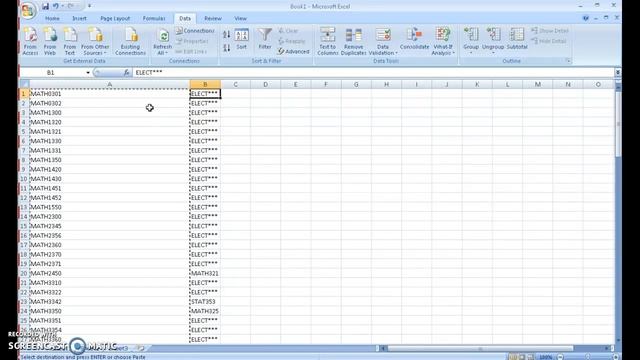
Task: Click Show Detail
Action: (550, 31)
